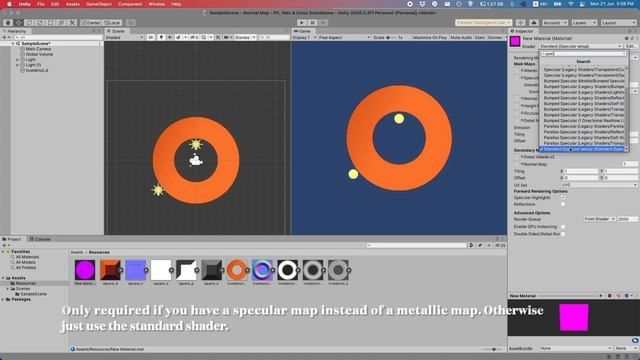Click the shader Edit button
The width and height of the screenshot is (640, 360).
coord(630,47)
